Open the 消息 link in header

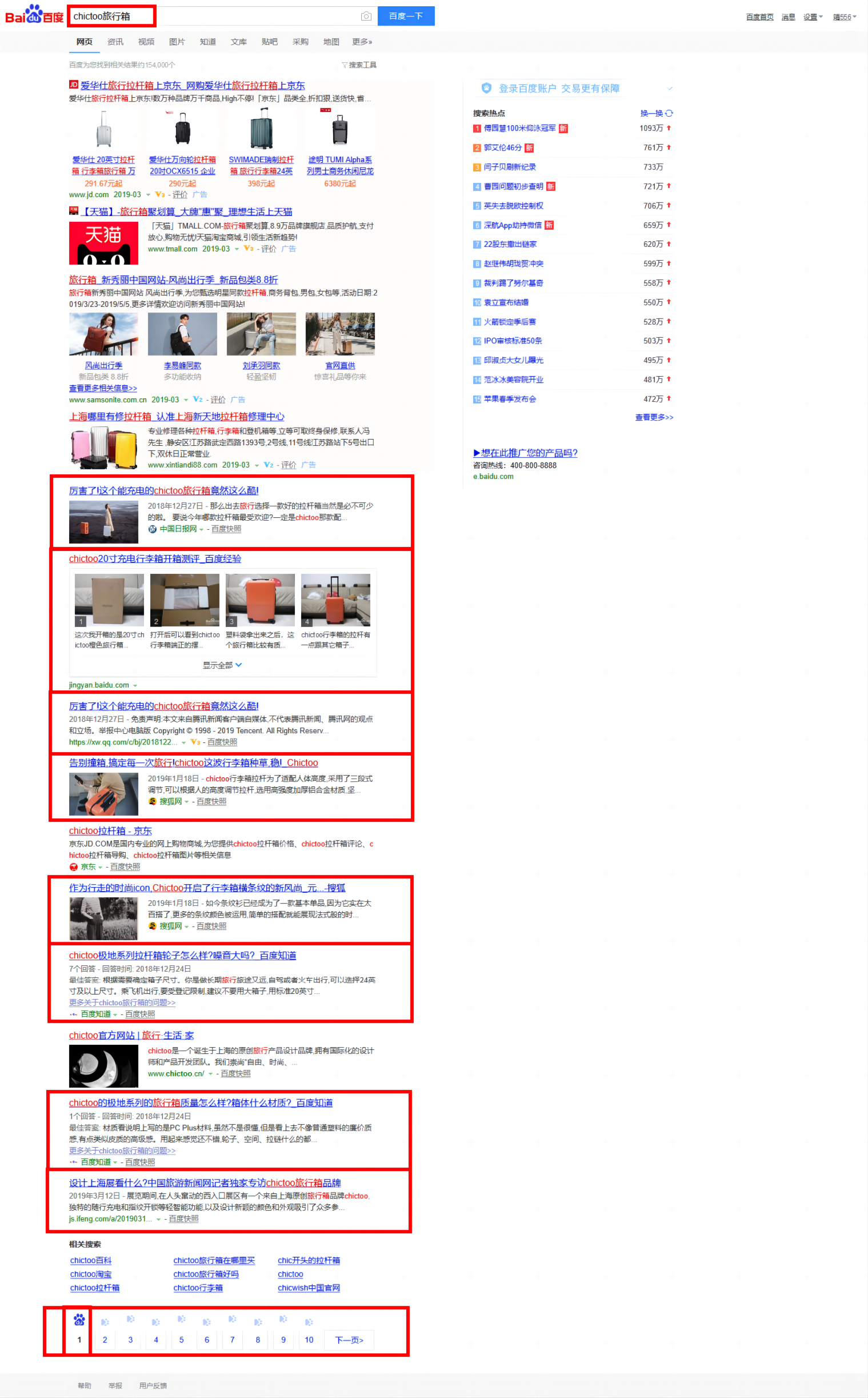click(788, 17)
